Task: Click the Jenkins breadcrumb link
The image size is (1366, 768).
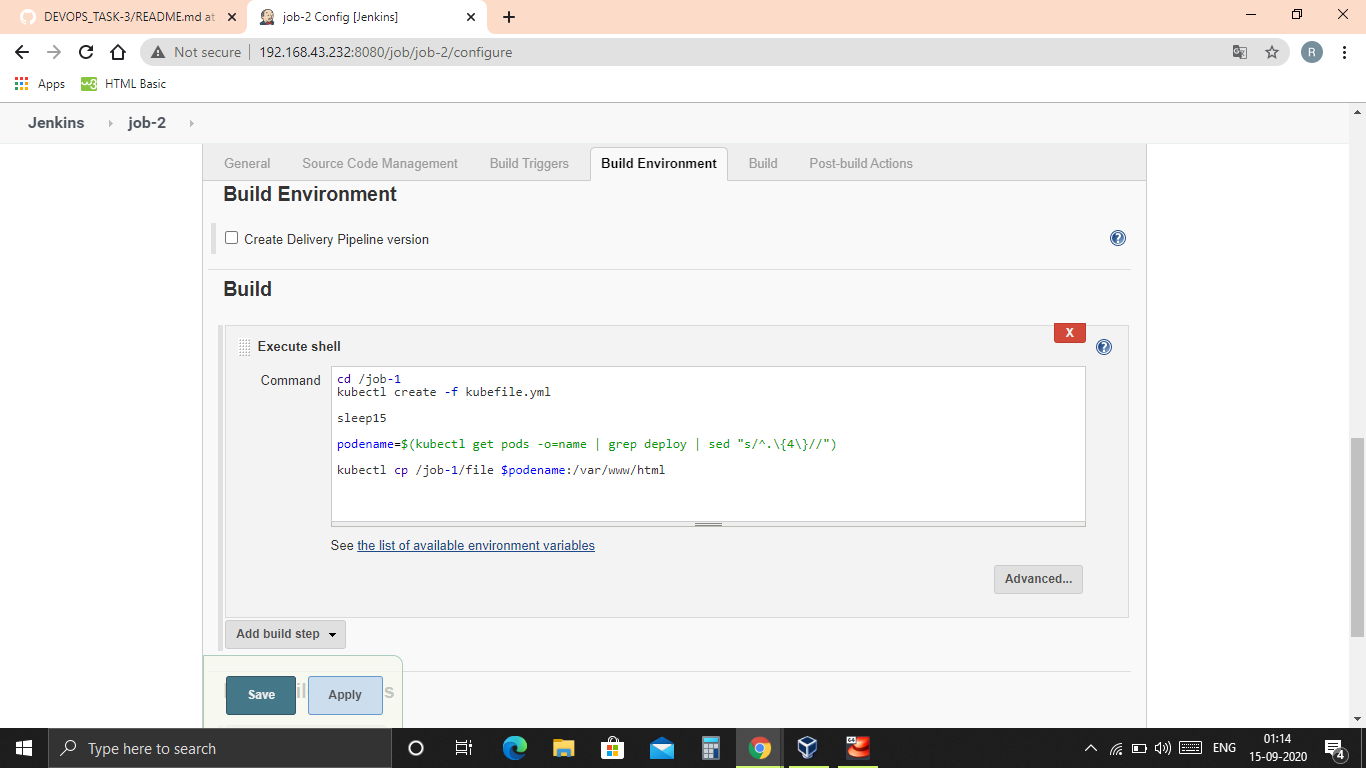Action: [56, 123]
